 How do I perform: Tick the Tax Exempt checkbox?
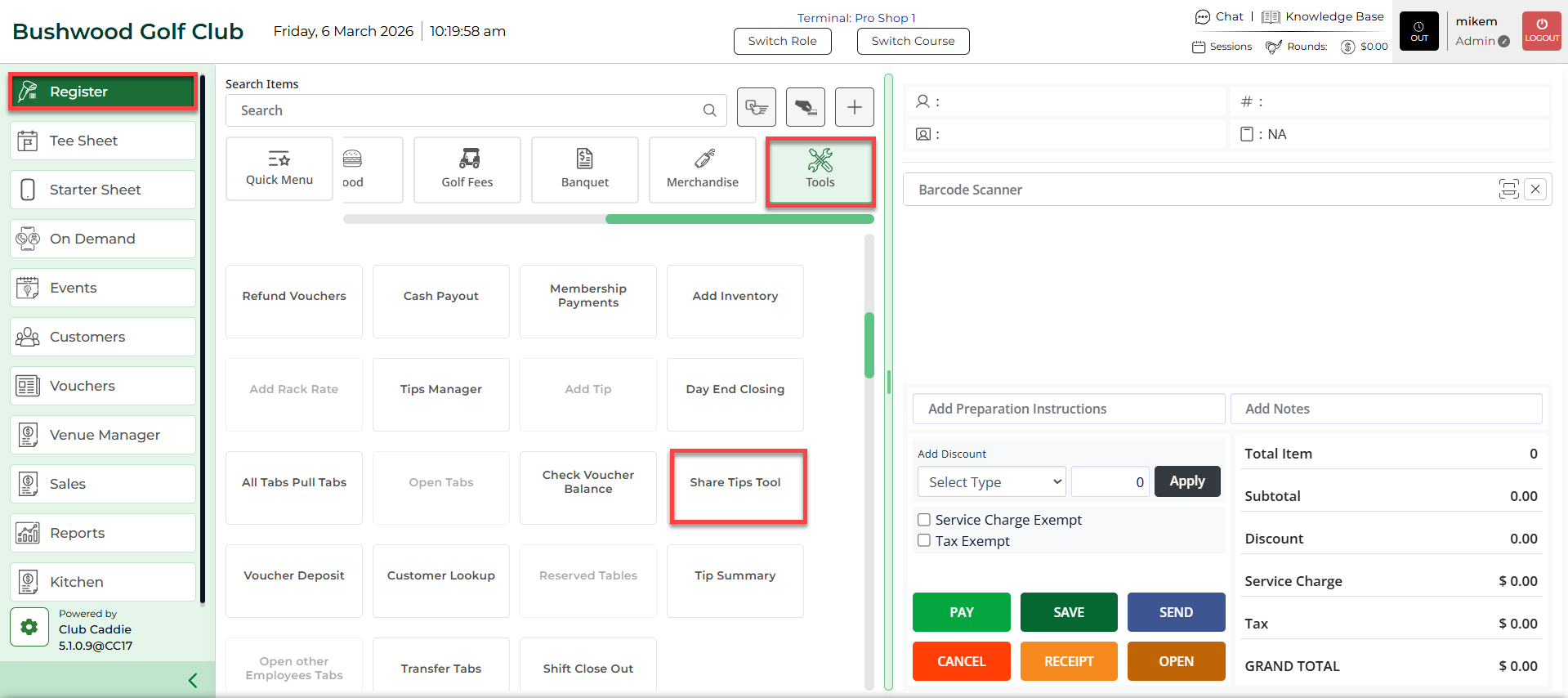924,540
